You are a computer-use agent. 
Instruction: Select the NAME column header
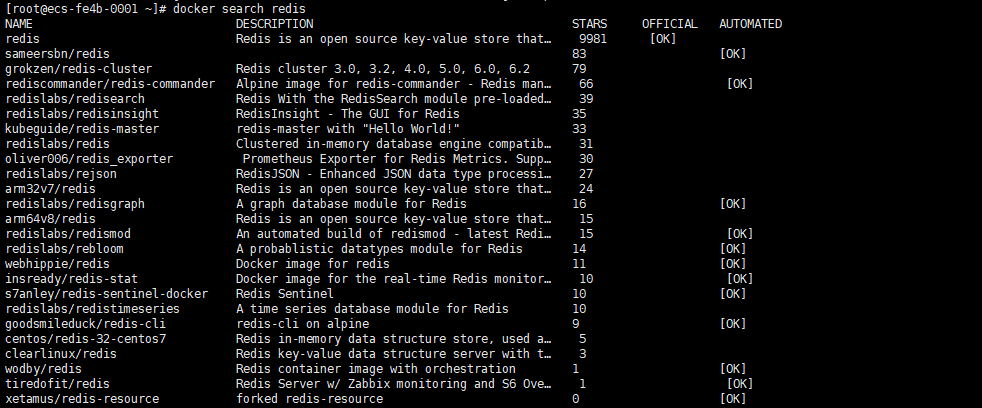tap(19, 24)
